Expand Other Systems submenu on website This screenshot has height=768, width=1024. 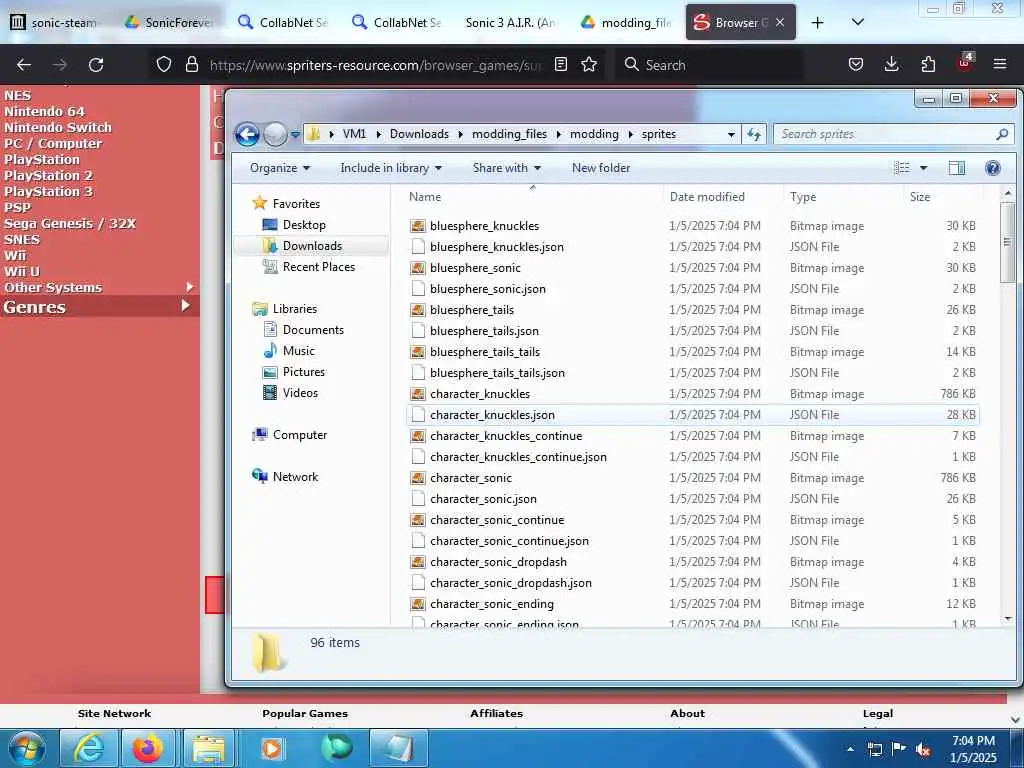tap(189, 287)
